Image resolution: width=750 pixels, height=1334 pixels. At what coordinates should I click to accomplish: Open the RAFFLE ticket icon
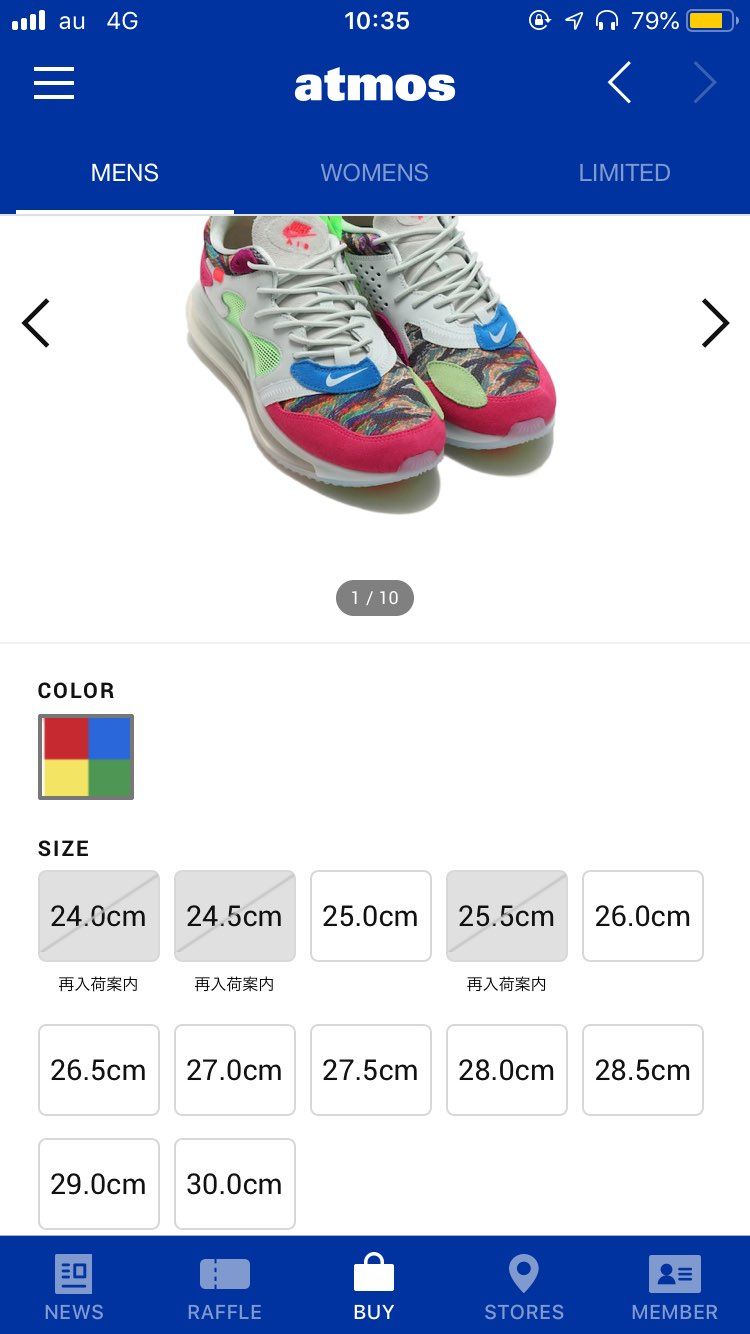click(x=224, y=1275)
